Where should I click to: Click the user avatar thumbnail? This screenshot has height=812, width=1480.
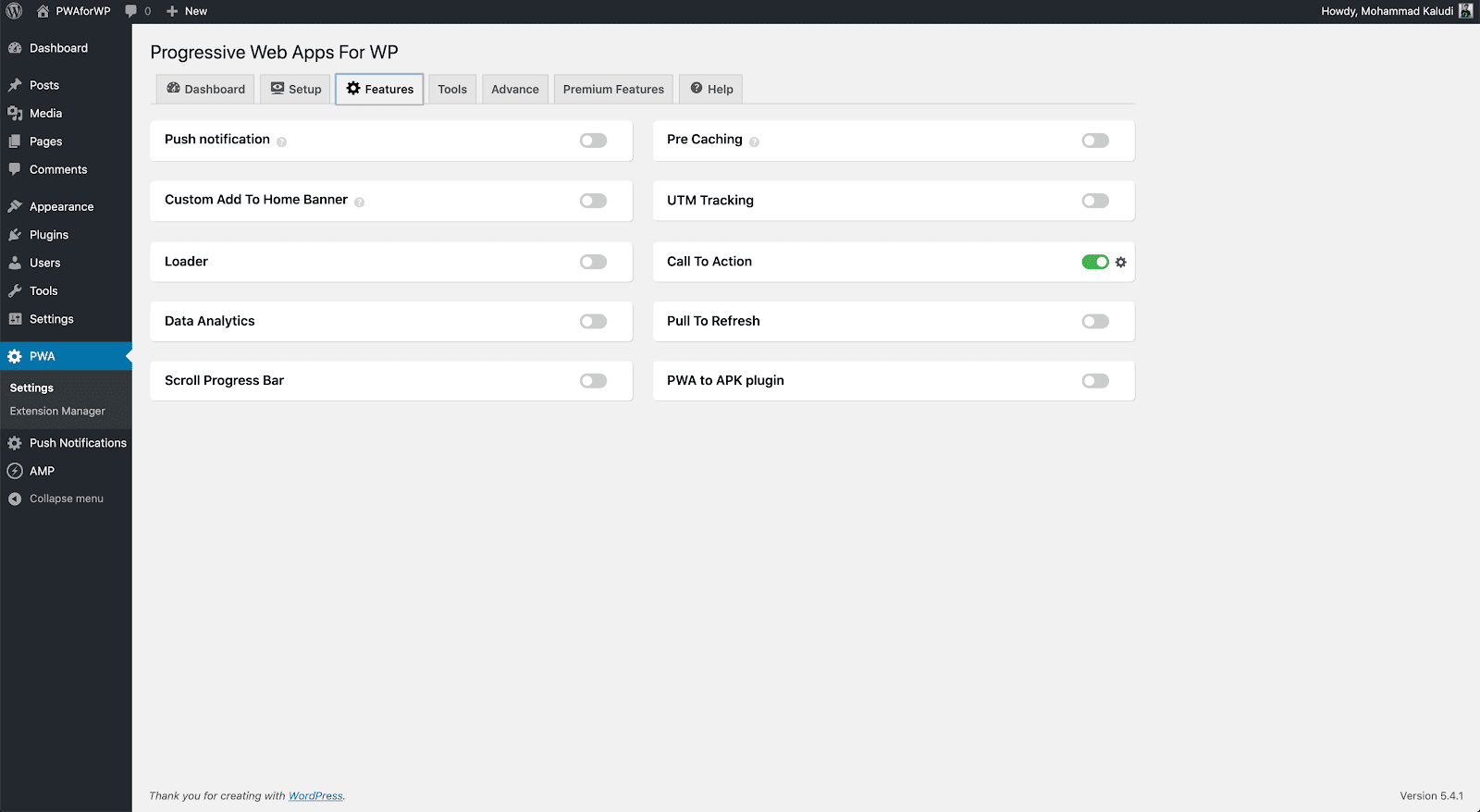1465,11
